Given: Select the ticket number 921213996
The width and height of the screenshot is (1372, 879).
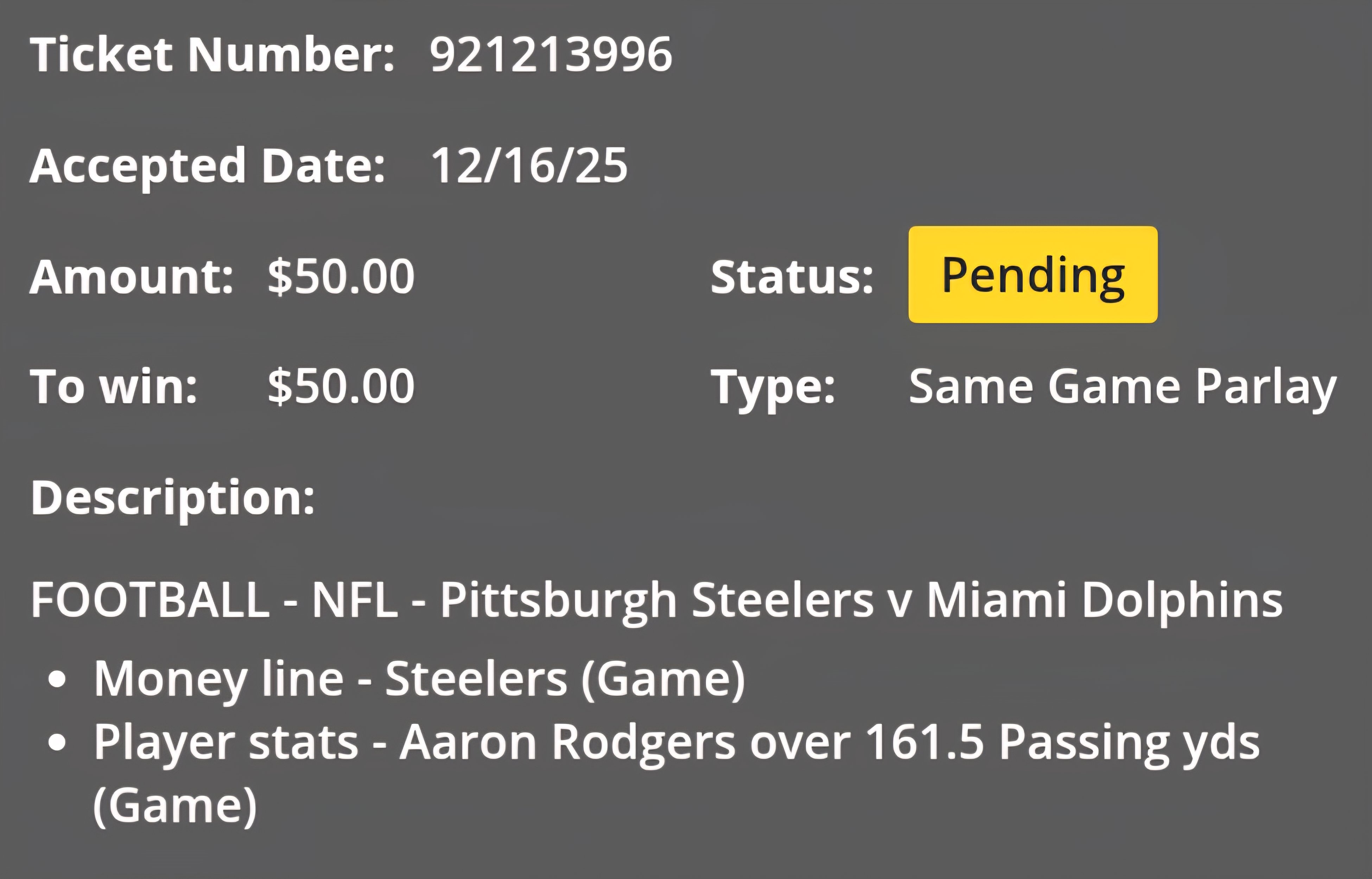Looking at the screenshot, I should [x=551, y=54].
